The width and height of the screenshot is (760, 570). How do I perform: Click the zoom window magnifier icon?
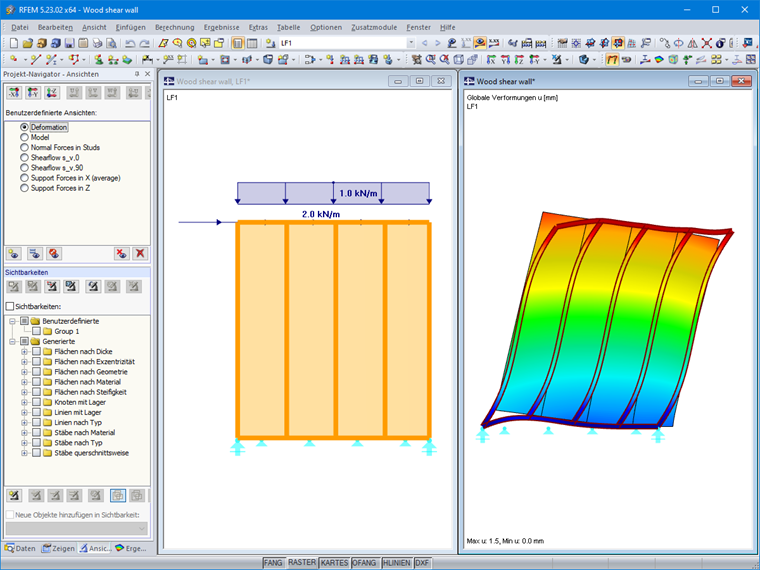pyautogui.click(x=430, y=60)
